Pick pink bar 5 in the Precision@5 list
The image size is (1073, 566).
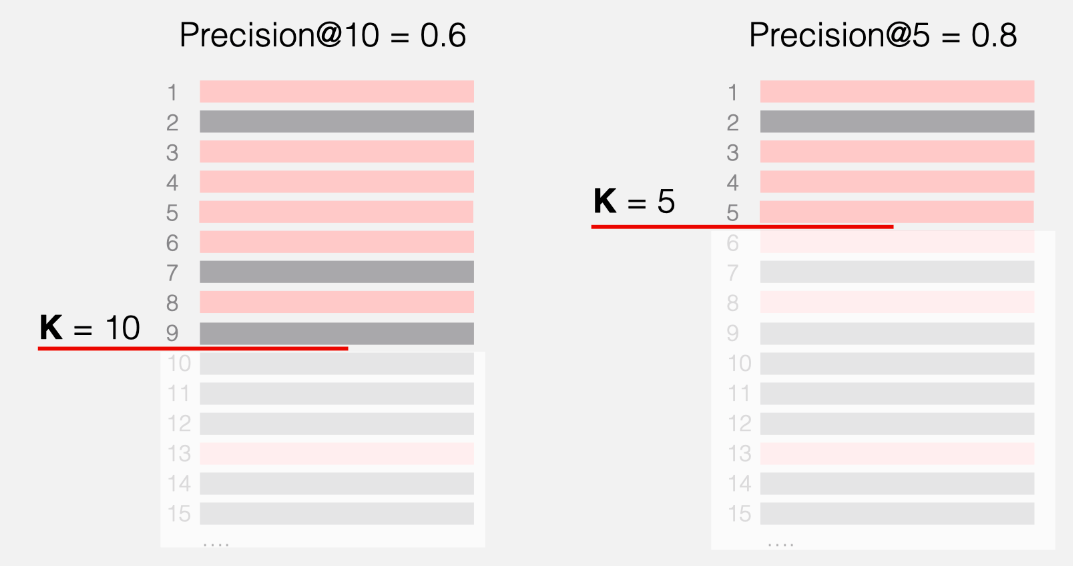coord(896,212)
